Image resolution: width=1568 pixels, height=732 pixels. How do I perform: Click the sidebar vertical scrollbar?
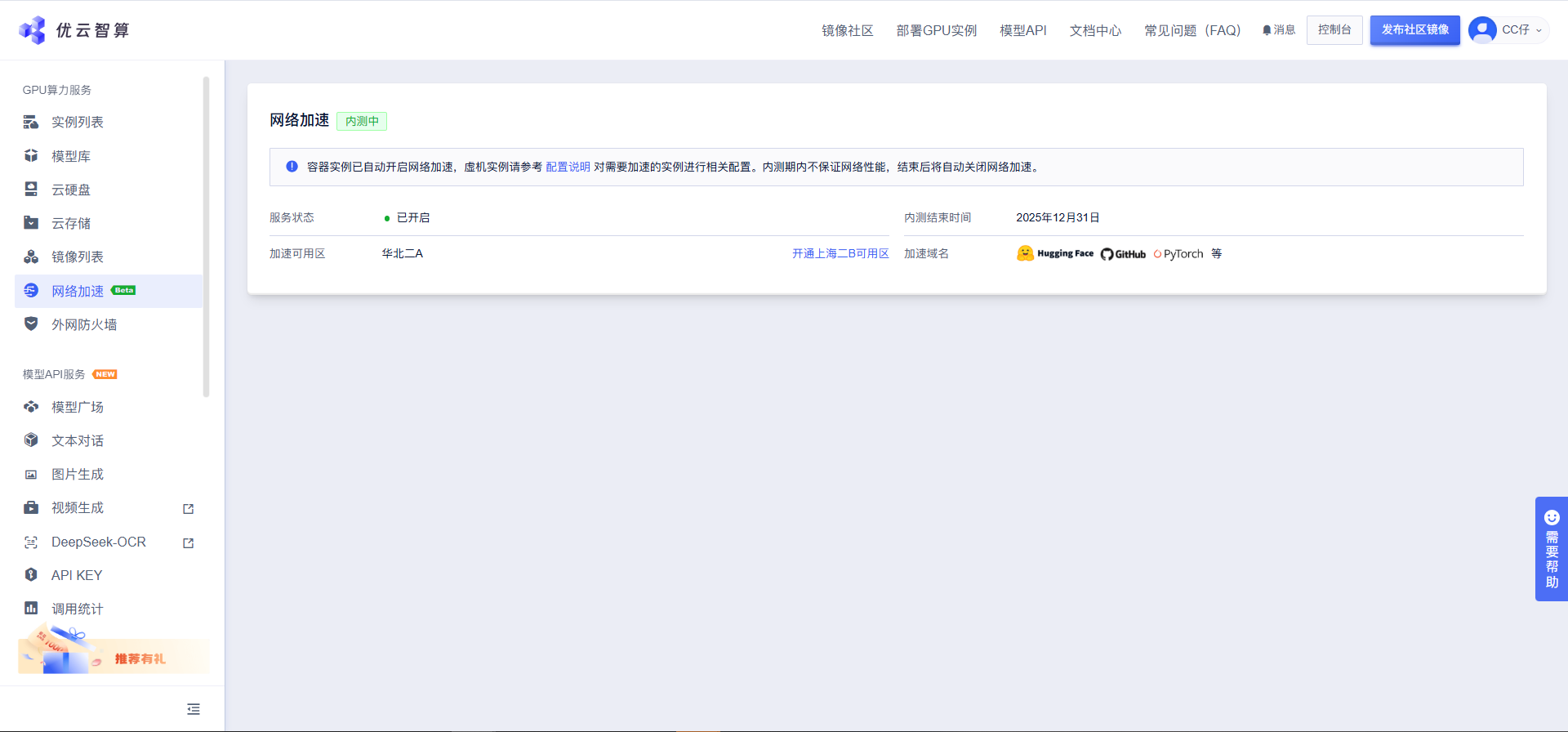206,237
